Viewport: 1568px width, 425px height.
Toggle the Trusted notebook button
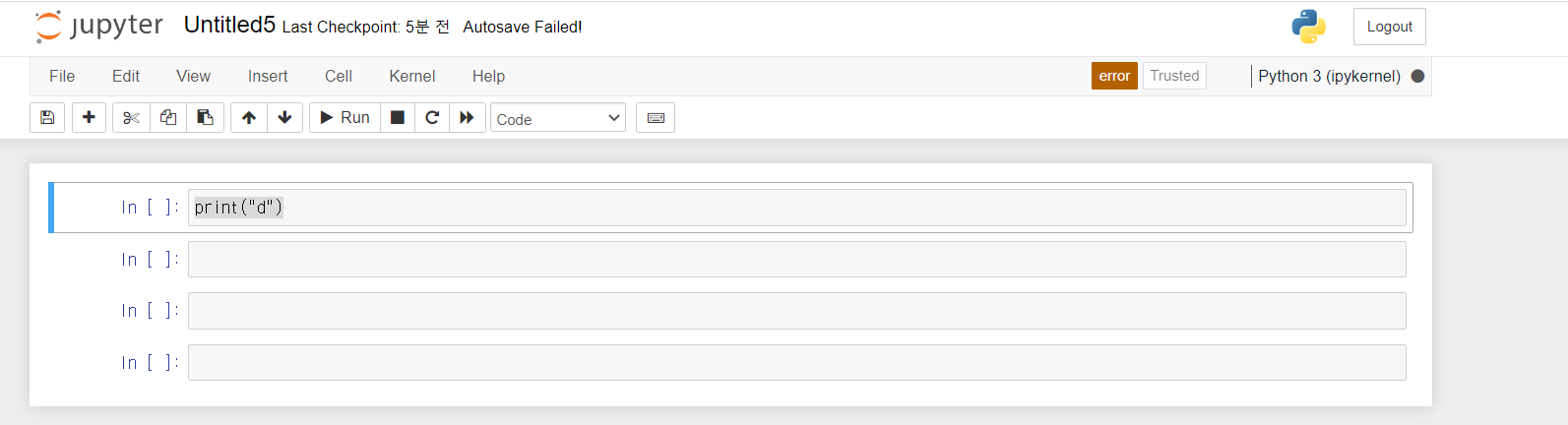tap(1174, 76)
